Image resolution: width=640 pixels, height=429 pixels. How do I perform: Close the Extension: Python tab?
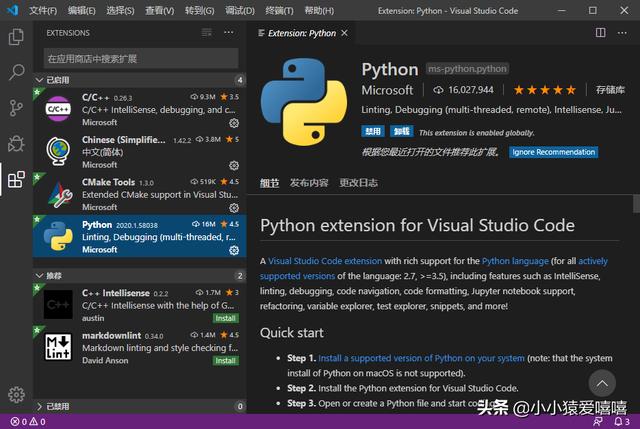344,33
